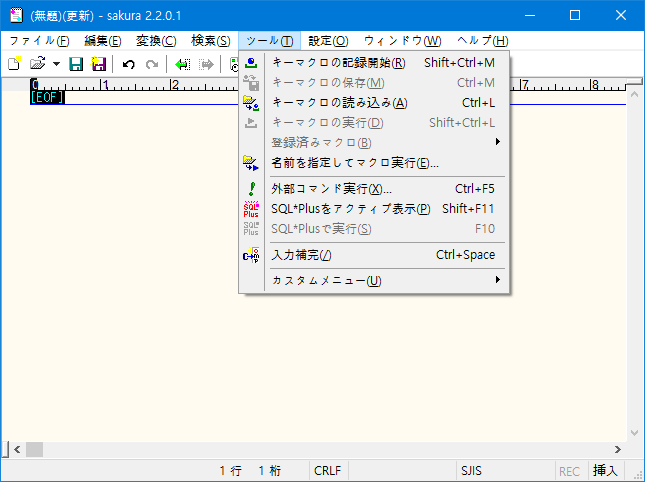
Task: Minimize the sakura window
Action: click(x=530, y=15)
